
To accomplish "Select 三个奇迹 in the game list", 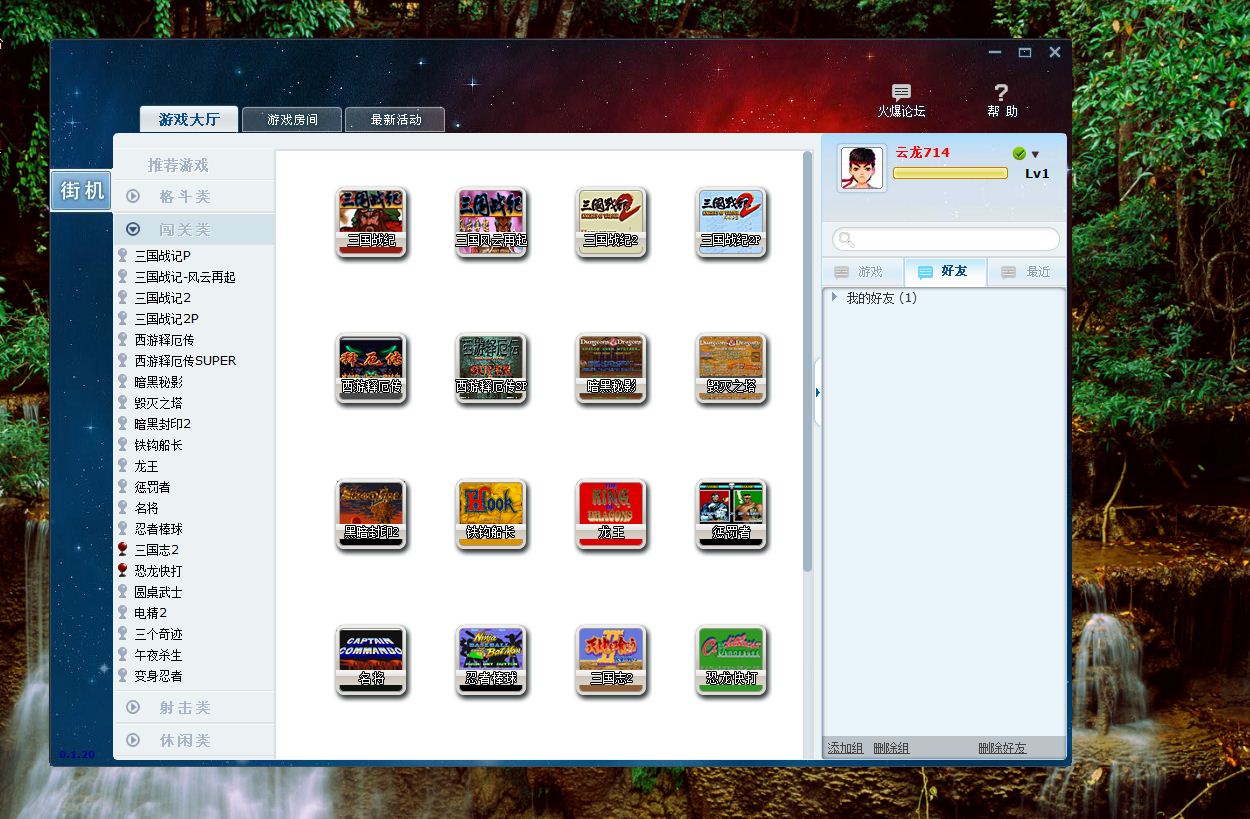I will tap(158, 634).
